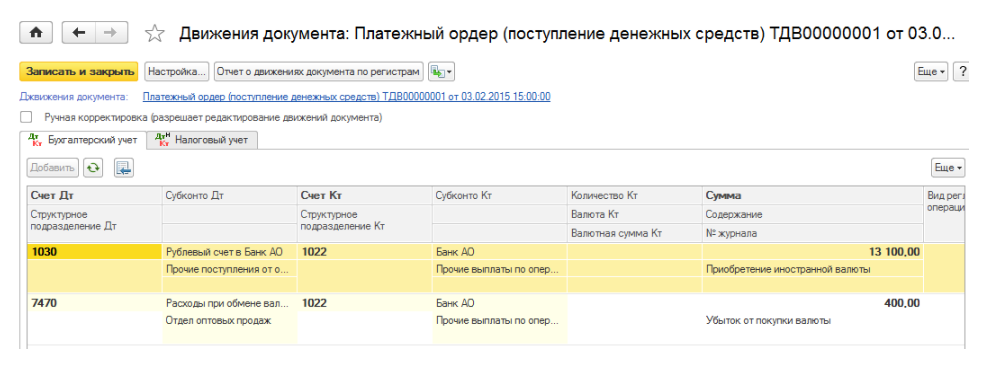This screenshot has height=370, width=1004.
Task: Select Банк АО cell in the 1030 row
Action: 499,252
